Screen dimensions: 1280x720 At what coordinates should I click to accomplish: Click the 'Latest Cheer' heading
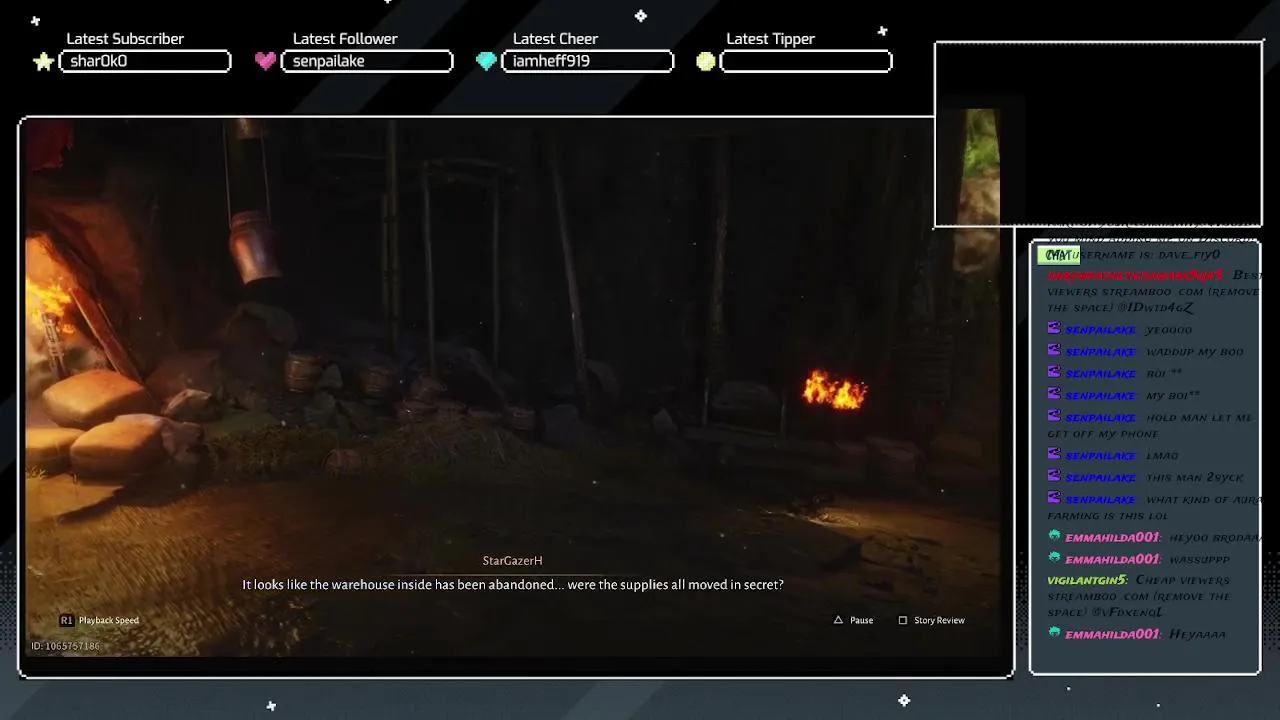[x=555, y=39]
